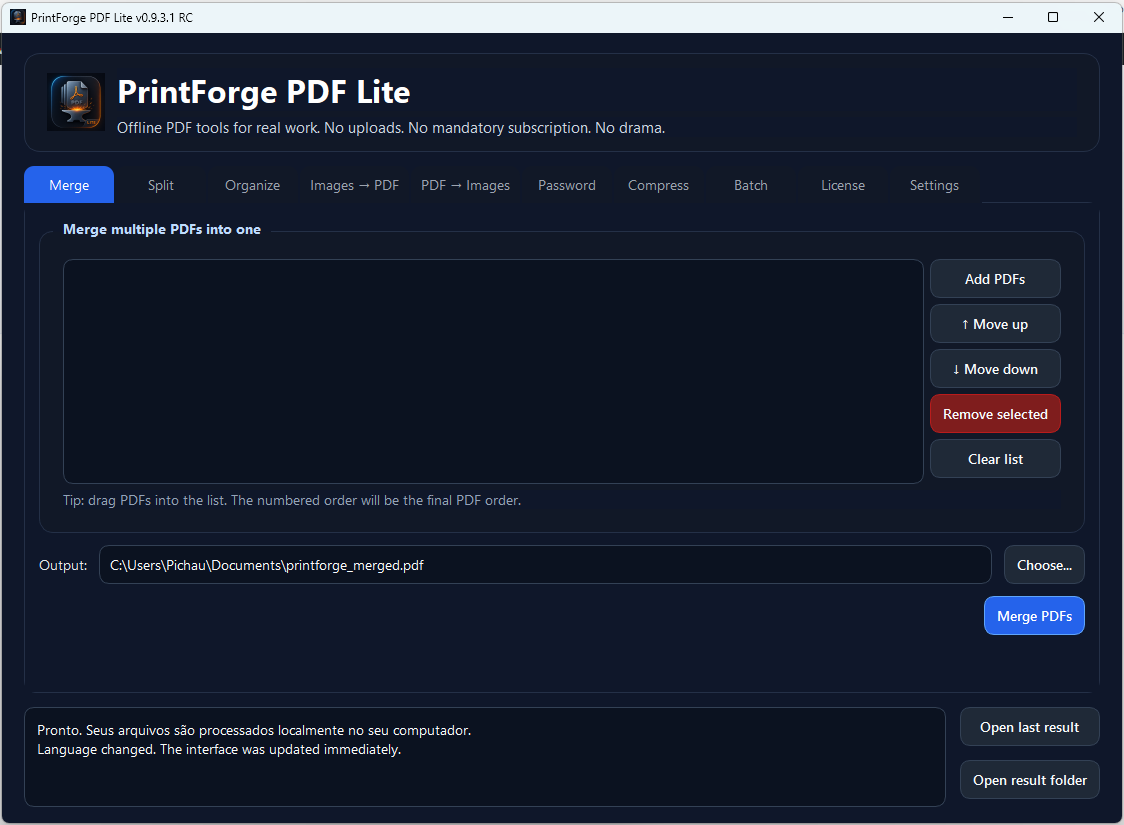
Task: Click the Choose... output button
Action: [x=1044, y=565]
